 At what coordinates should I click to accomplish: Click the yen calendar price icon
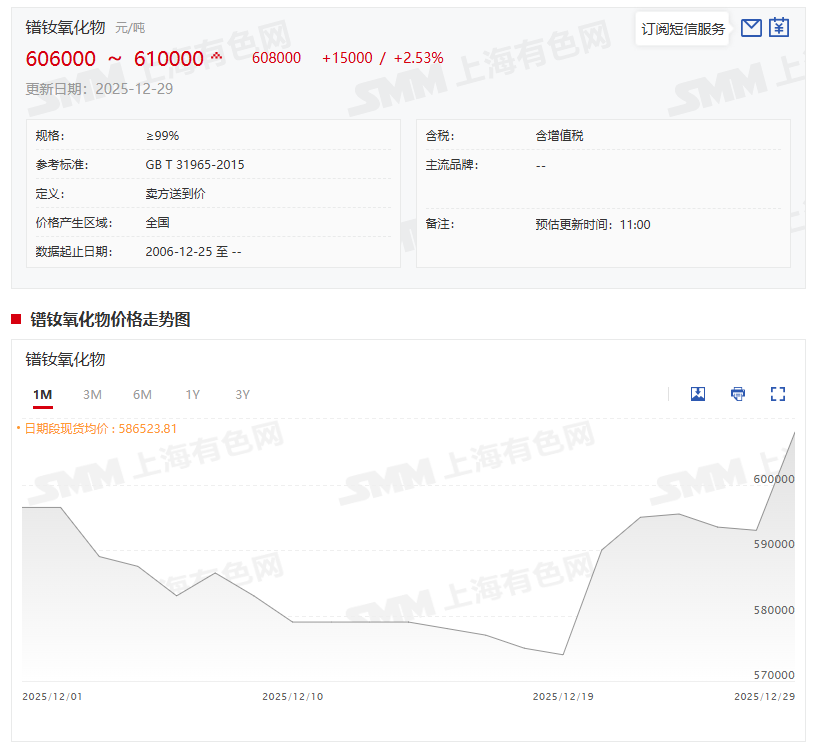[x=779, y=28]
